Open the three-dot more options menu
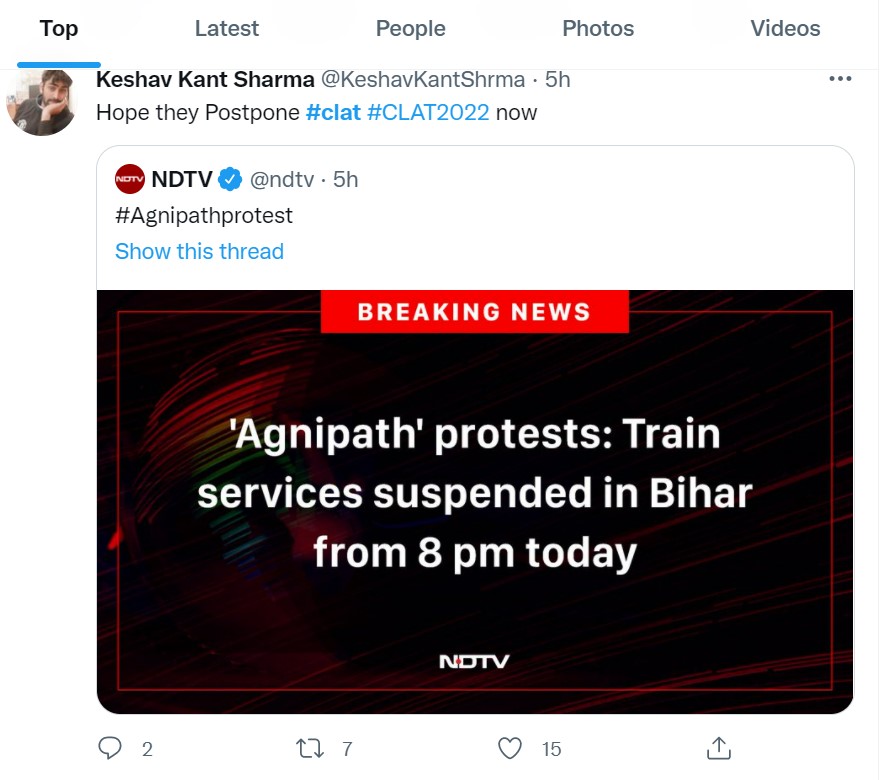880x780 pixels. click(841, 79)
